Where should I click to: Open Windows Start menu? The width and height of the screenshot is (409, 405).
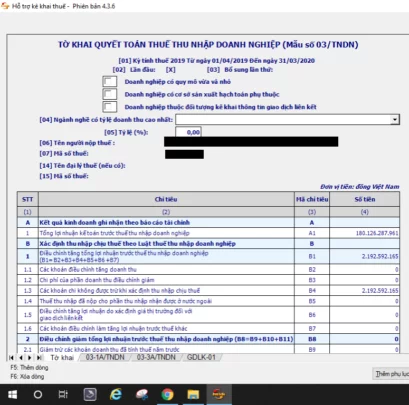13,395
